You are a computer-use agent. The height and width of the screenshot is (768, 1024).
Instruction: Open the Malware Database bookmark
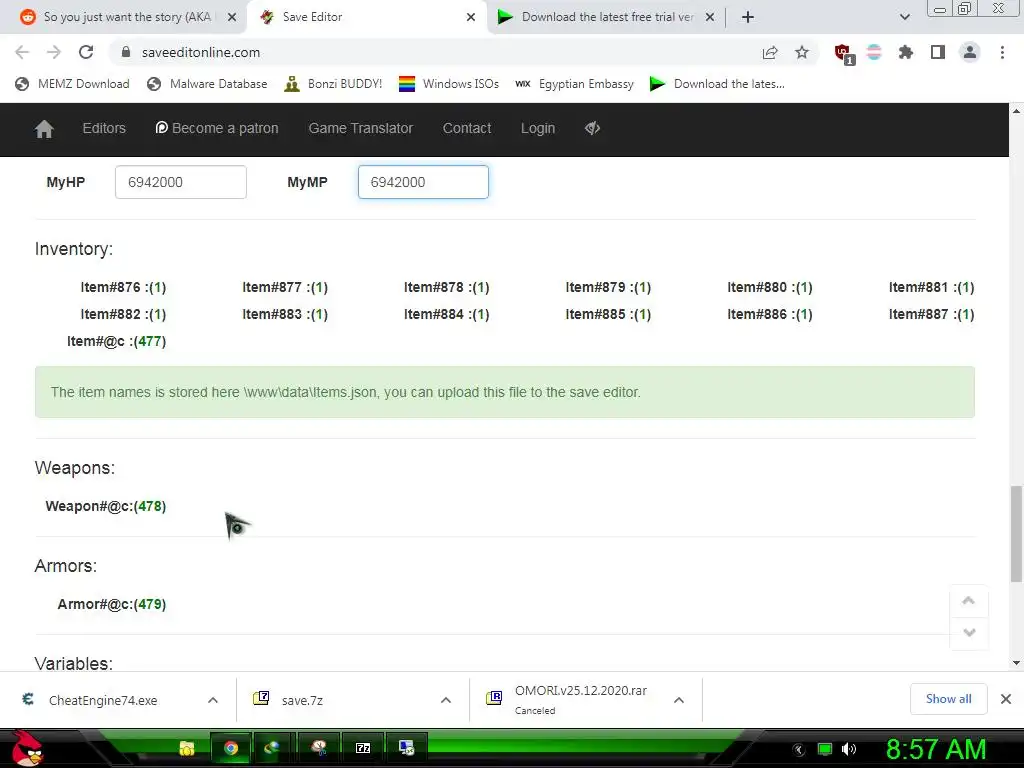(208, 84)
